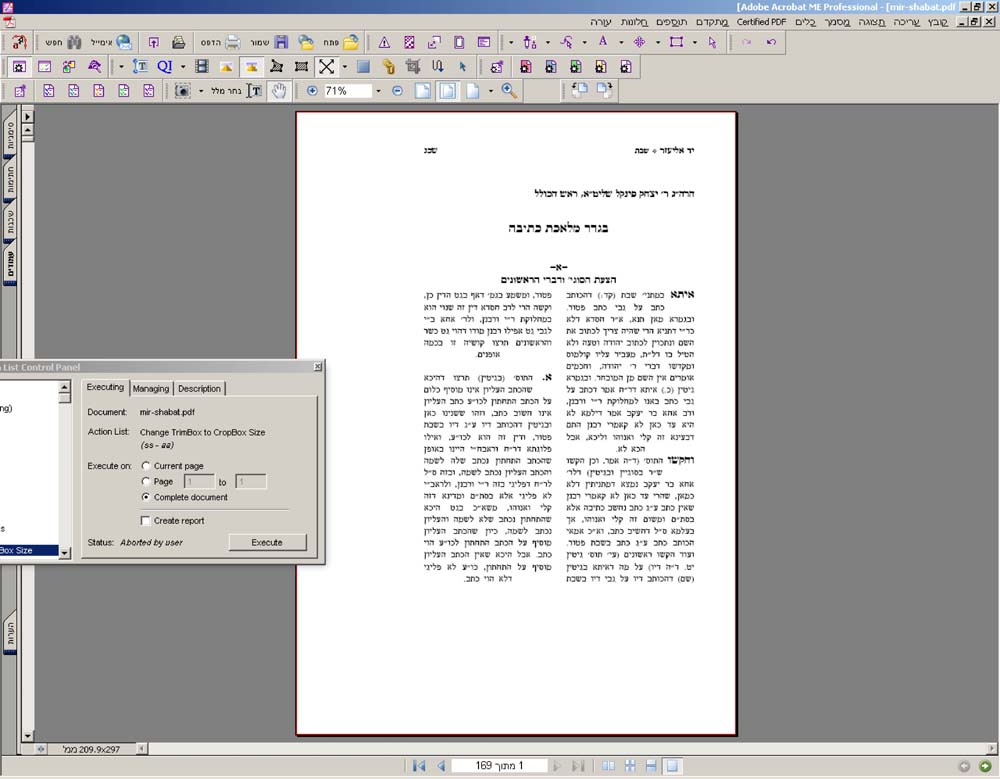Click the crossed arrows X tool icon
The image size is (1000, 779).
coord(326,66)
